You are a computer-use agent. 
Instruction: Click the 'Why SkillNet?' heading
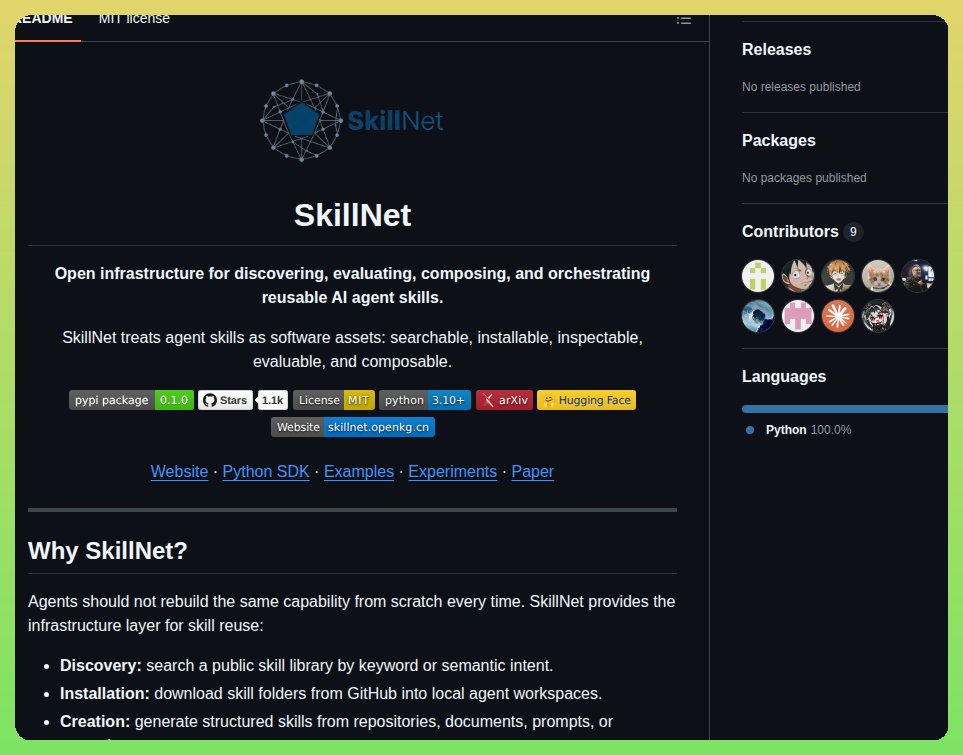[107, 550]
